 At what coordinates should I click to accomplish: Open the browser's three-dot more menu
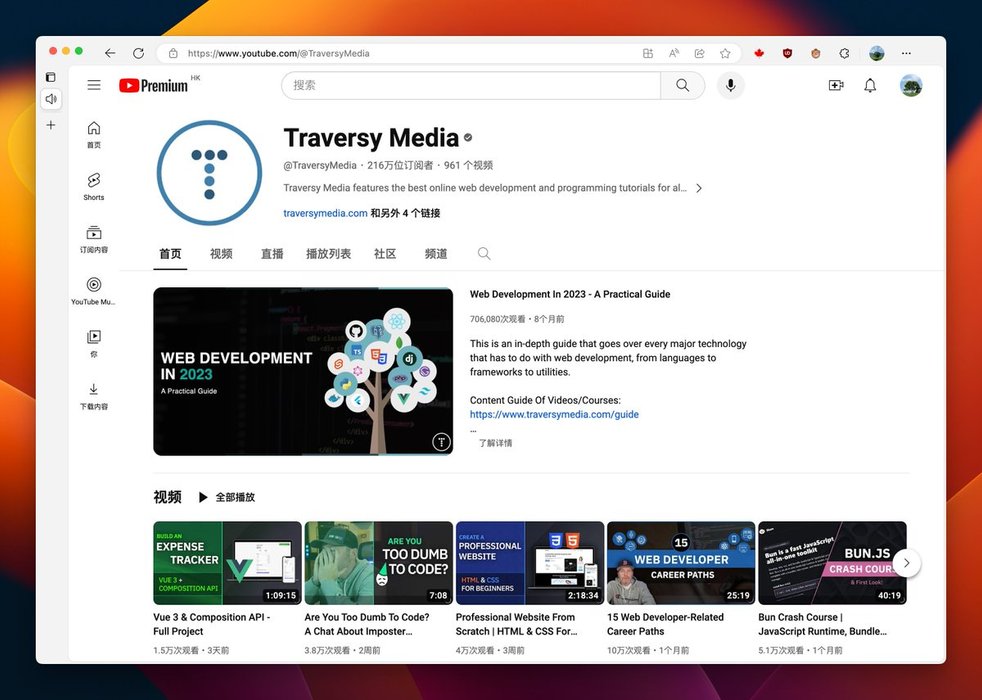pyautogui.click(x=906, y=53)
